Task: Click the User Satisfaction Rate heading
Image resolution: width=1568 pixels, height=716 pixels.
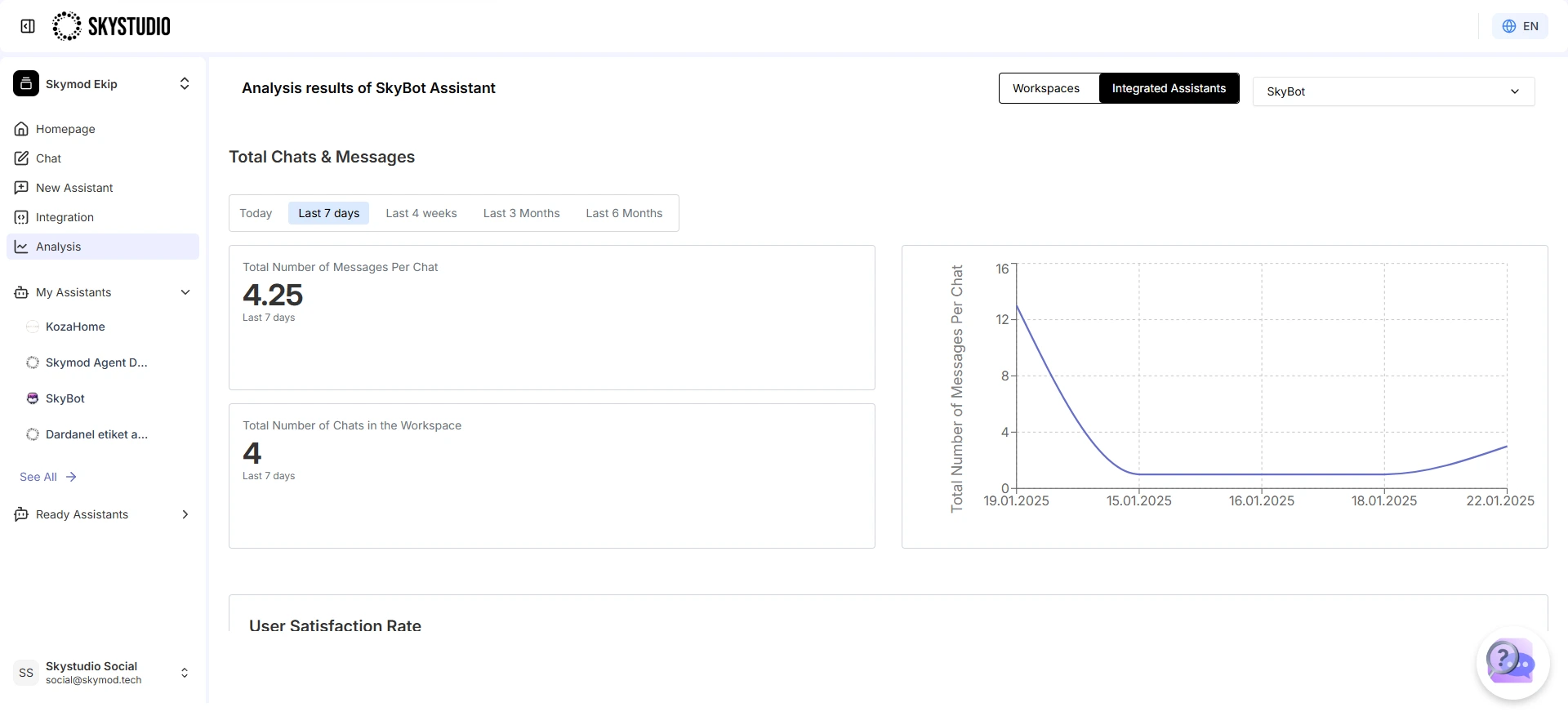Action: click(335, 625)
